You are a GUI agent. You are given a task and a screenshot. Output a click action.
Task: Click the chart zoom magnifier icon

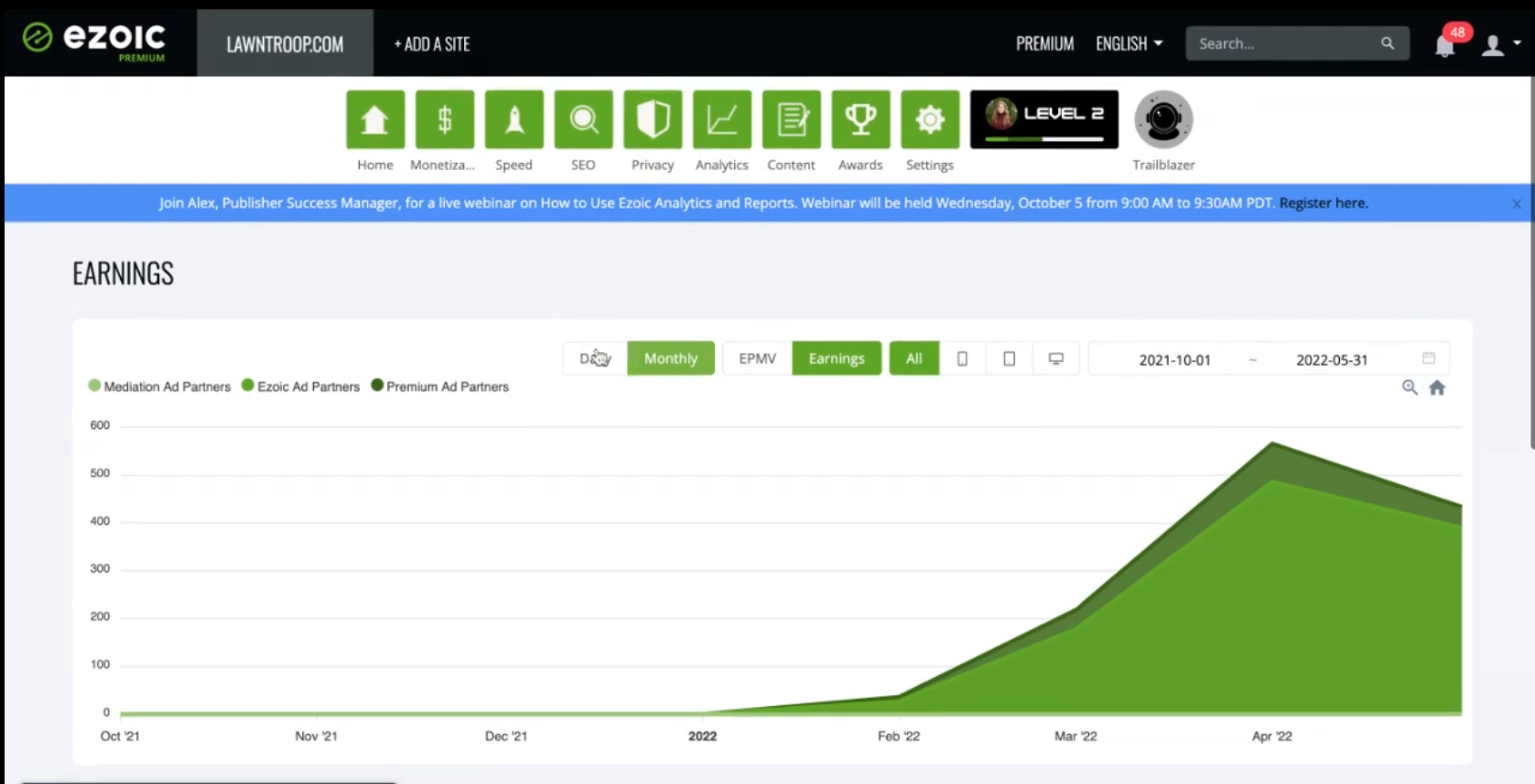click(1410, 388)
